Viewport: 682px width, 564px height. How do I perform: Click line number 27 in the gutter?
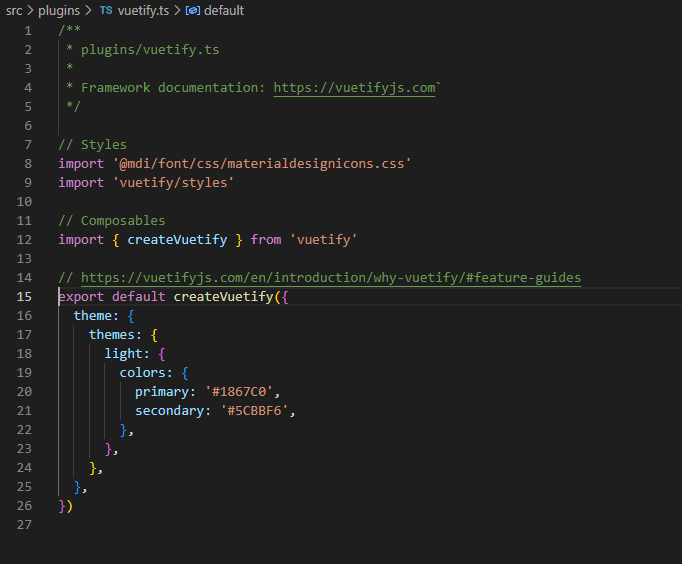tap(24, 525)
